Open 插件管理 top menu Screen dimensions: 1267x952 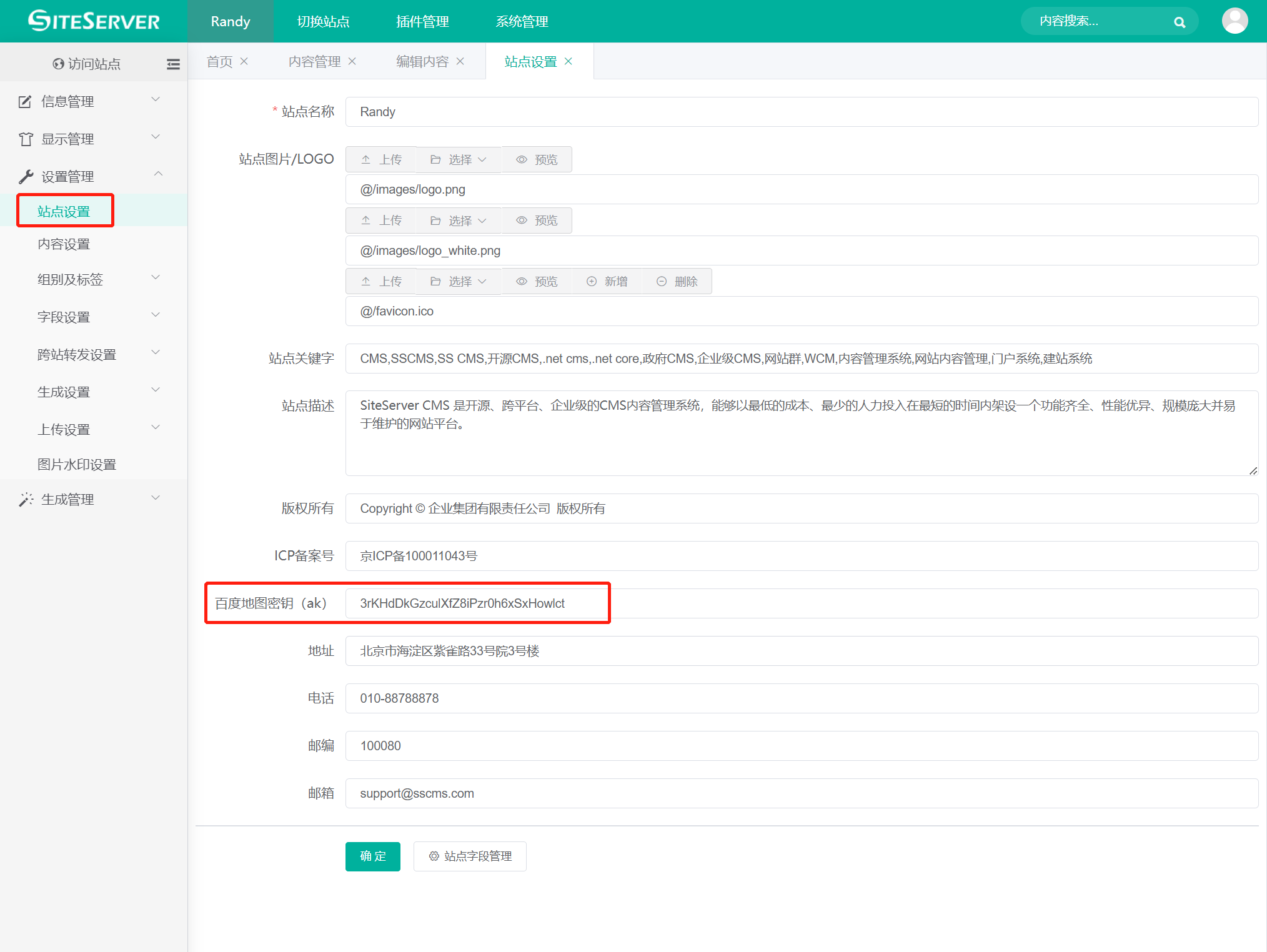pyautogui.click(x=422, y=22)
